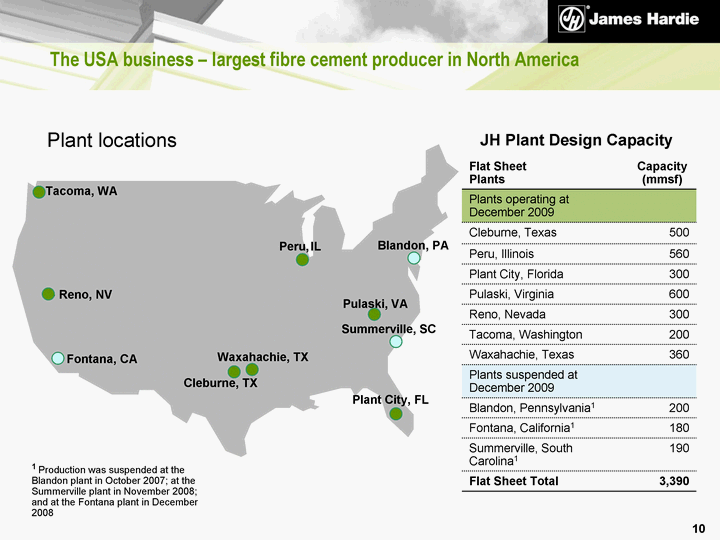This screenshot has height=540, width=720.
Task: Select the Pulaski, VA green plant marker
Action: pyautogui.click(x=374, y=314)
